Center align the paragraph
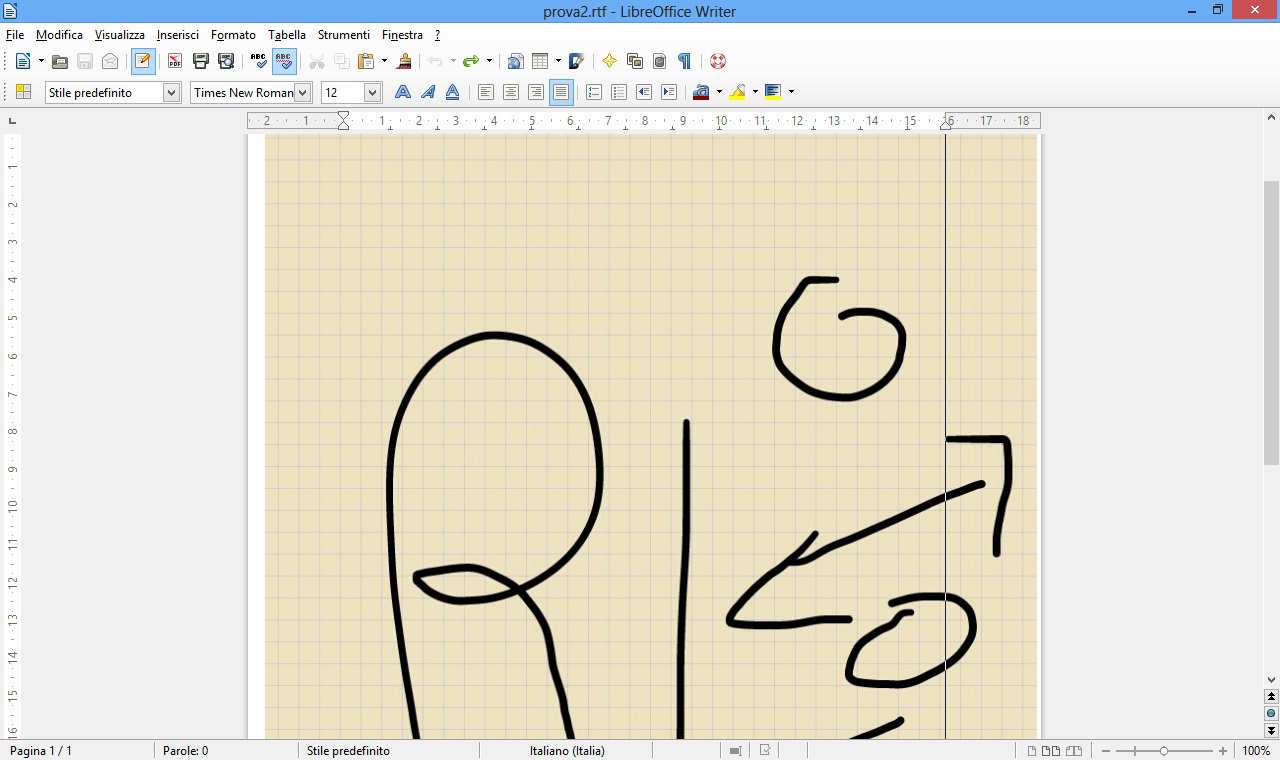The height and width of the screenshot is (760, 1280). [x=511, y=92]
